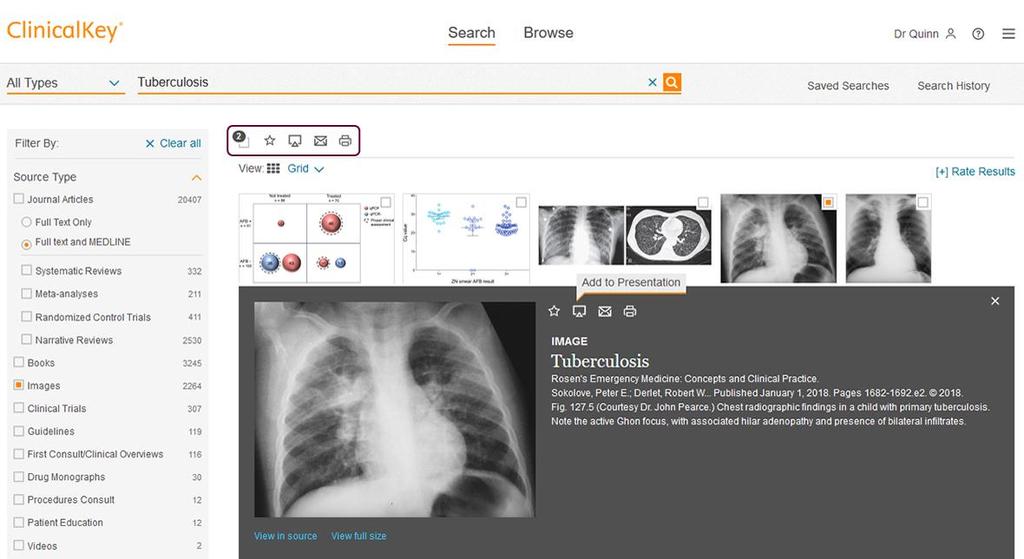Screen dimensions: 1024x559
Task: Check the Meta-analyses filter
Action: pos(27,293)
